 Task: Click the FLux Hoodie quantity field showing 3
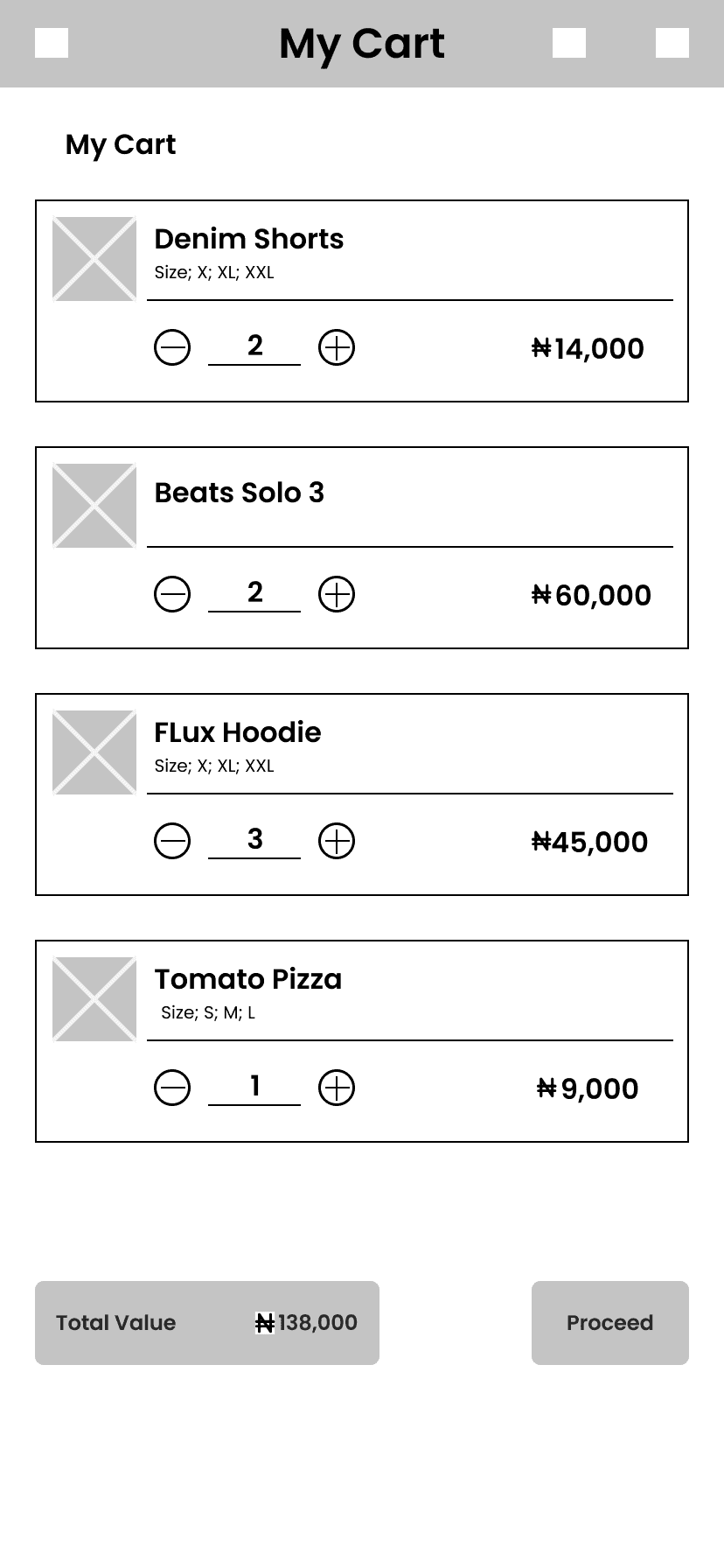(x=254, y=840)
